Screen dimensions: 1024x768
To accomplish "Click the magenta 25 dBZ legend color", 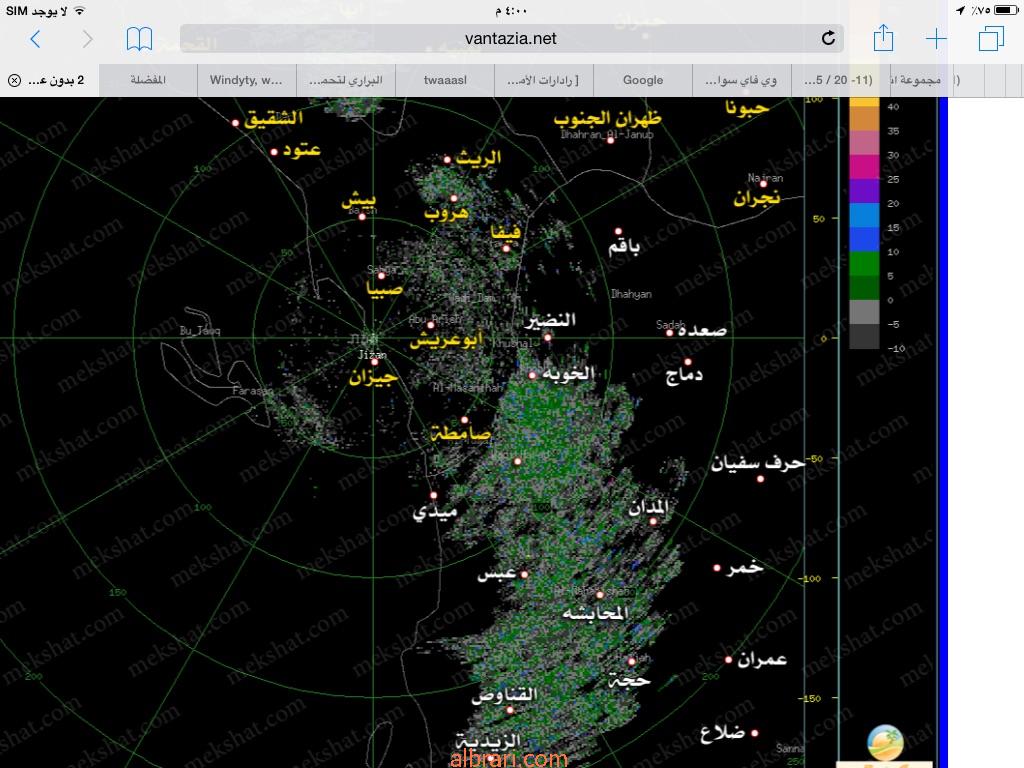I will tap(865, 167).
